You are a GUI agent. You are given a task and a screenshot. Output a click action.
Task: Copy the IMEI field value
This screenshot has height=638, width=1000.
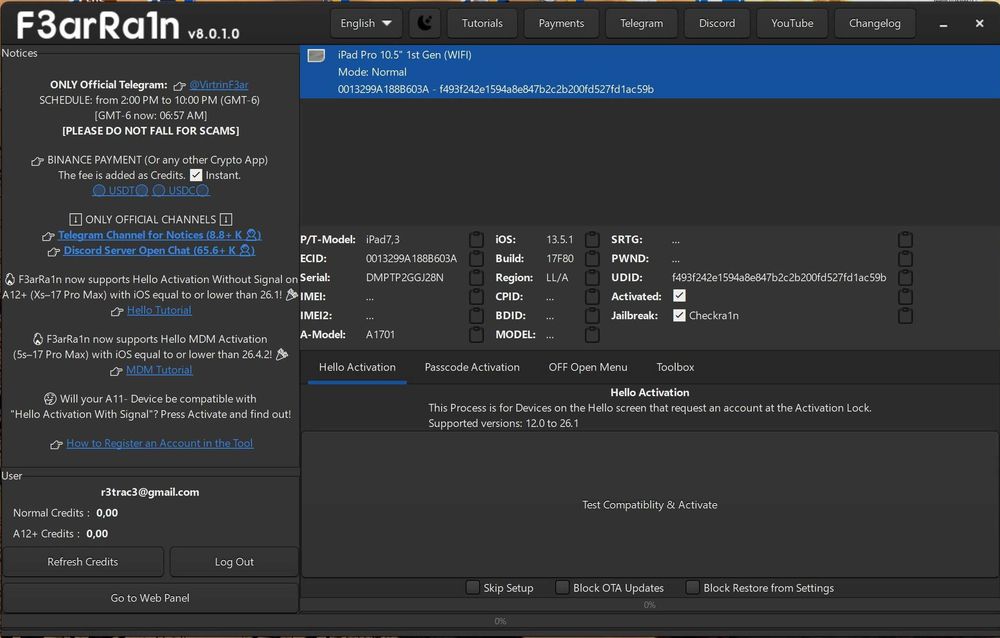pyautogui.click(x=476, y=297)
